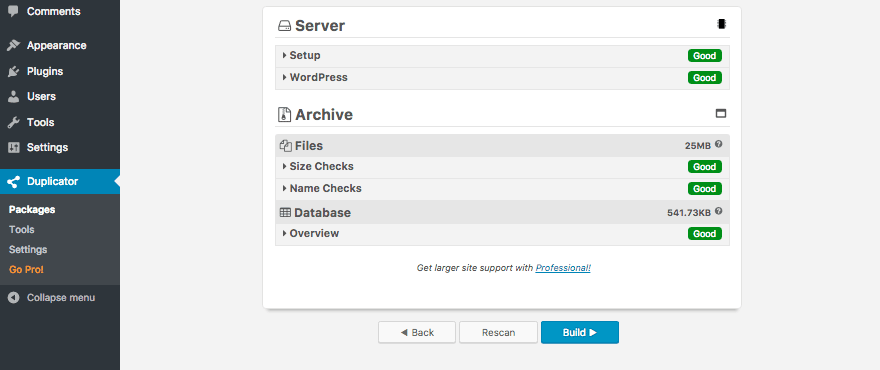Viewport: 880px width, 370px height.
Task: Click the Collapse menu arrow icon
Action: click(13, 298)
